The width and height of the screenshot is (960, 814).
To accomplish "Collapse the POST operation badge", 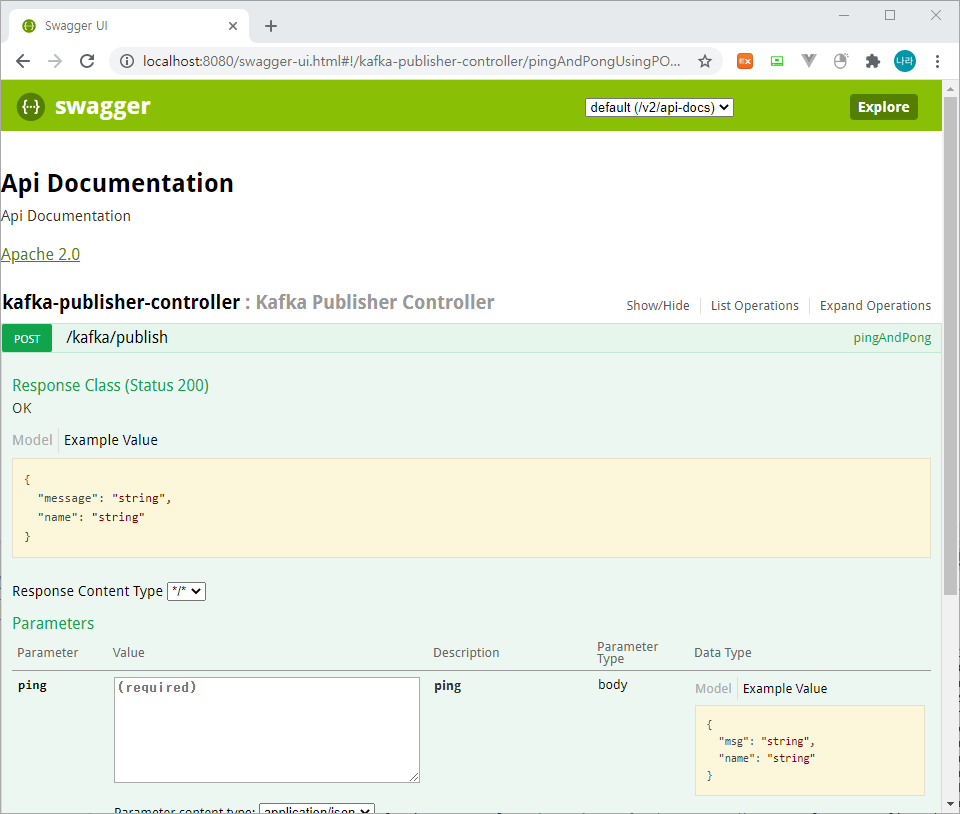I will 27,338.
